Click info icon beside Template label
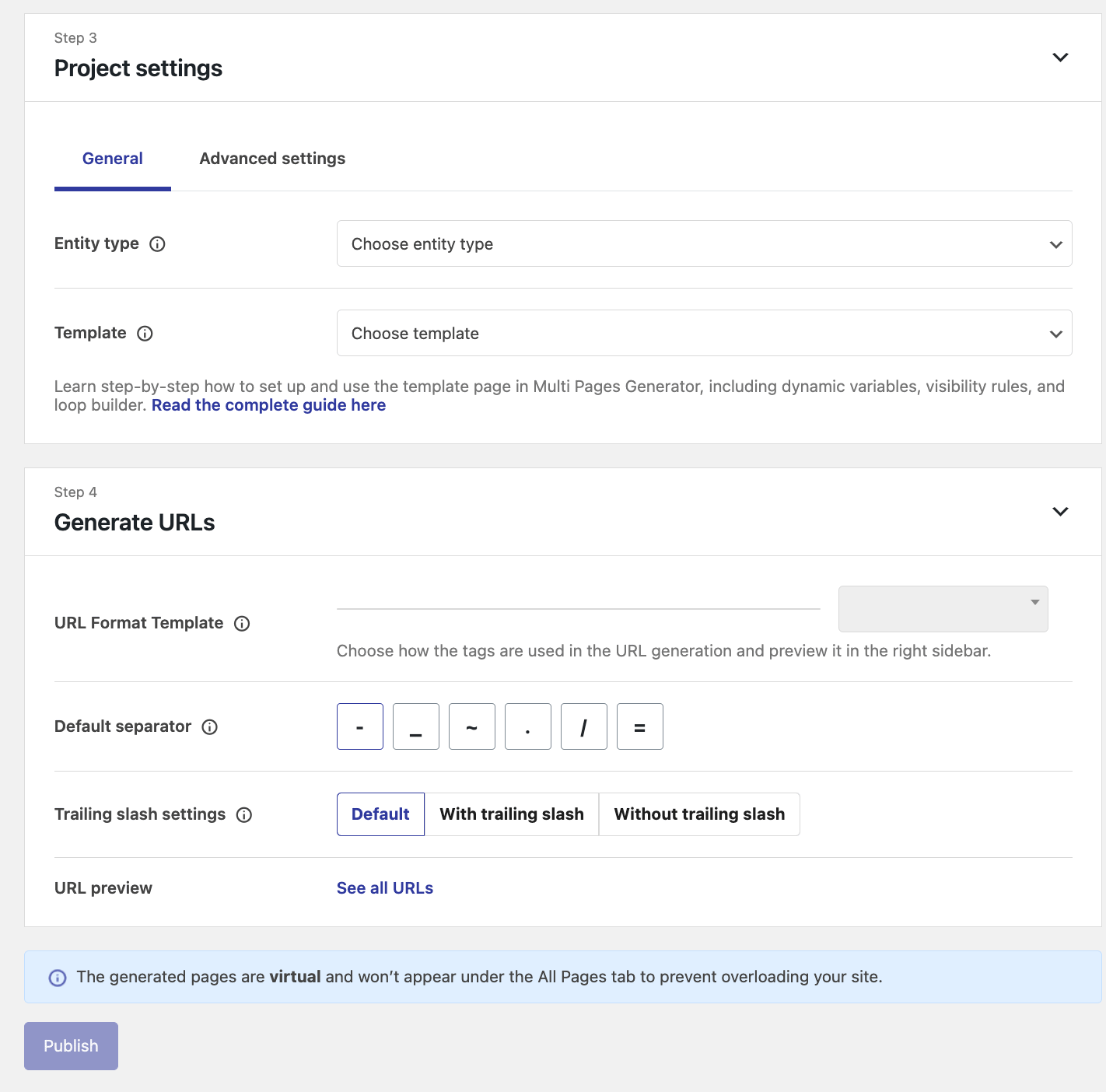The image size is (1106, 1092). click(x=145, y=334)
